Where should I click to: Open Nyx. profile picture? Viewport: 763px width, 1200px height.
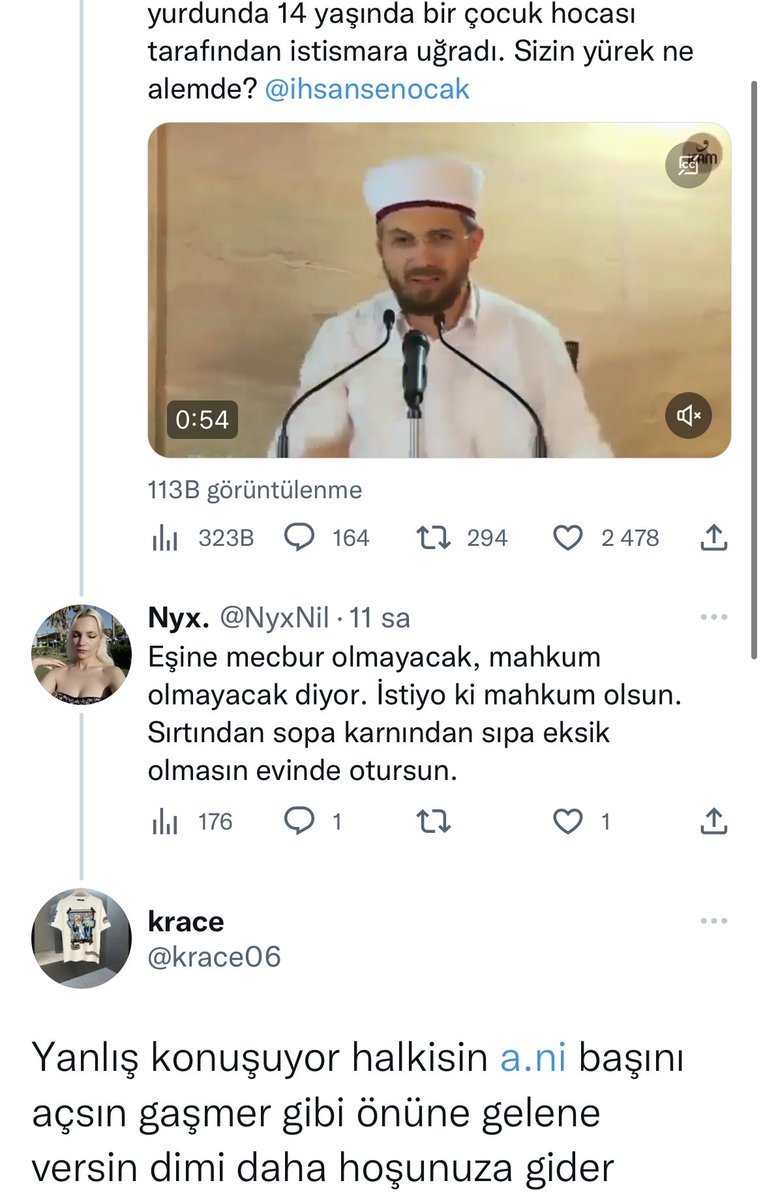pyautogui.click(x=81, y=655)
